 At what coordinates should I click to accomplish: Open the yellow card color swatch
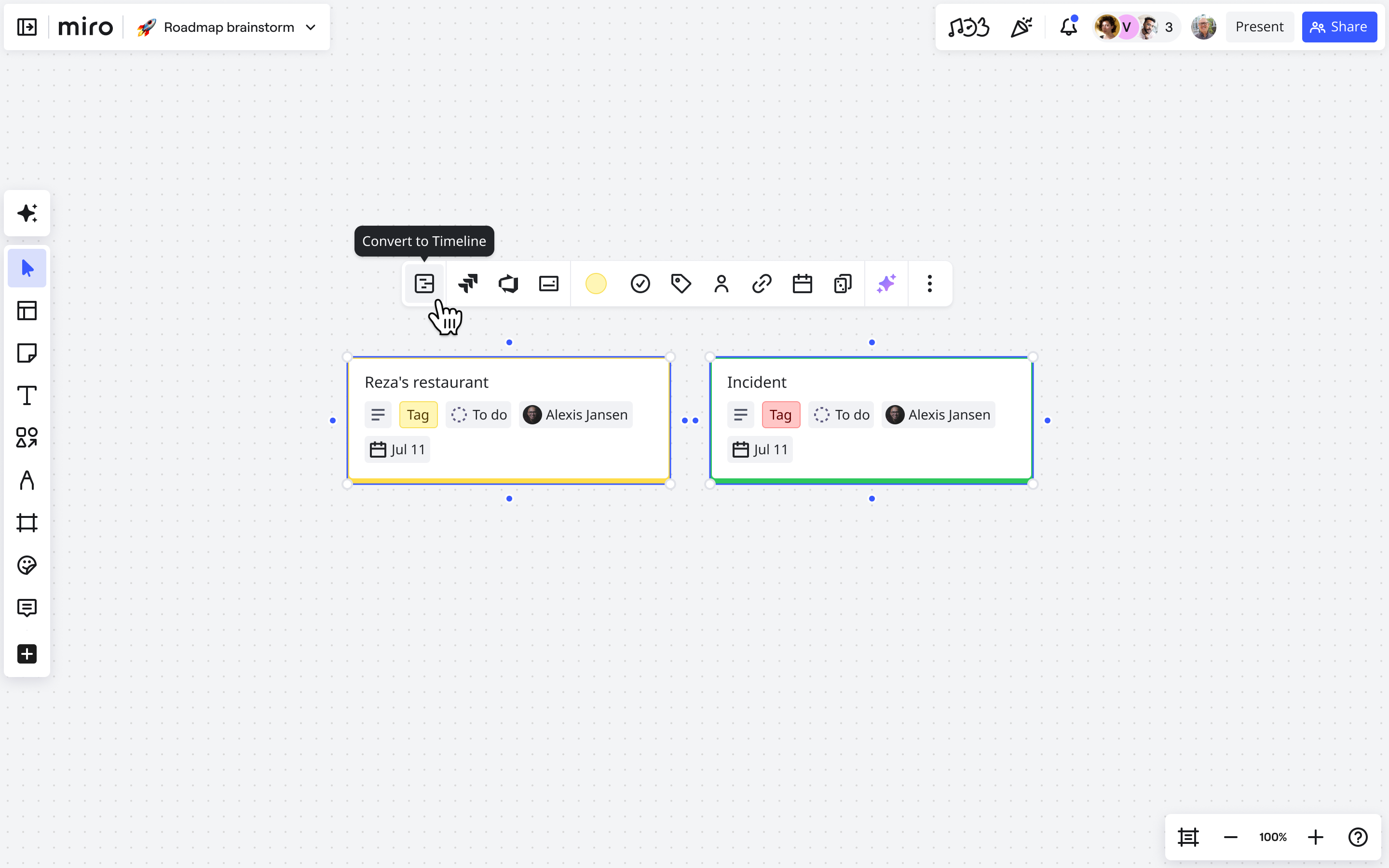pyautogui.click(x=596, y=284)
